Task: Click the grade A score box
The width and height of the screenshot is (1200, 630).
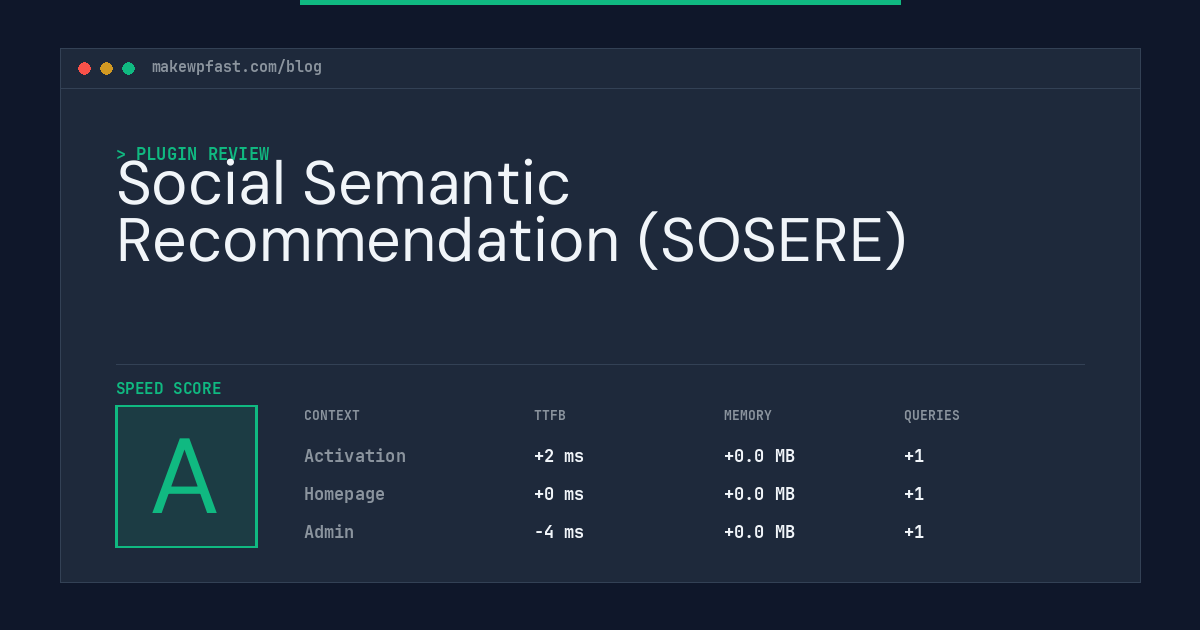Action: 186,476
